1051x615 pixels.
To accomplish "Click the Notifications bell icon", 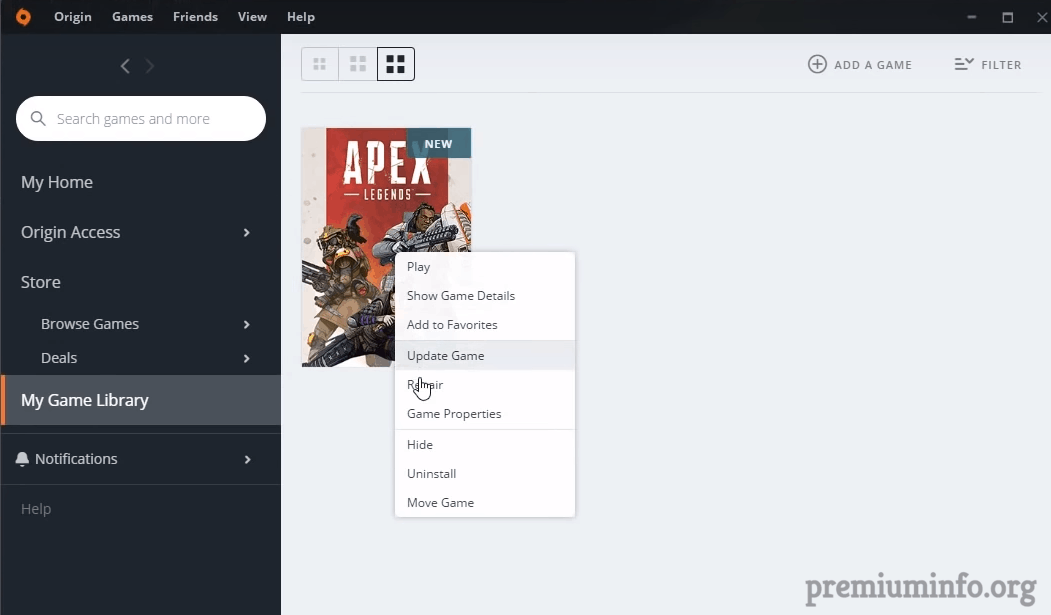I will point(22,459).
